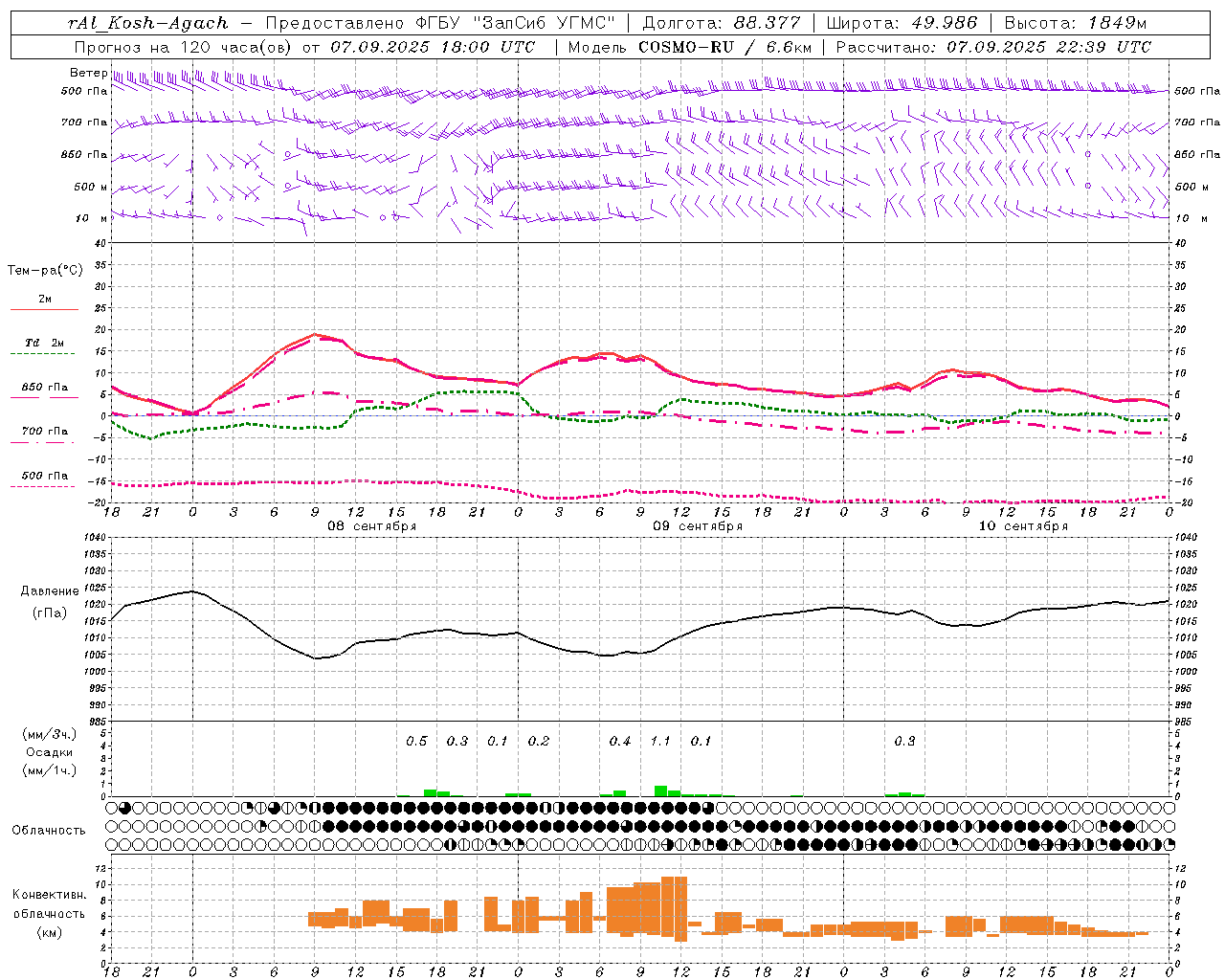Click the Тем-ра(°C) temperature label

pyautogui.click(x=45, y=271)
